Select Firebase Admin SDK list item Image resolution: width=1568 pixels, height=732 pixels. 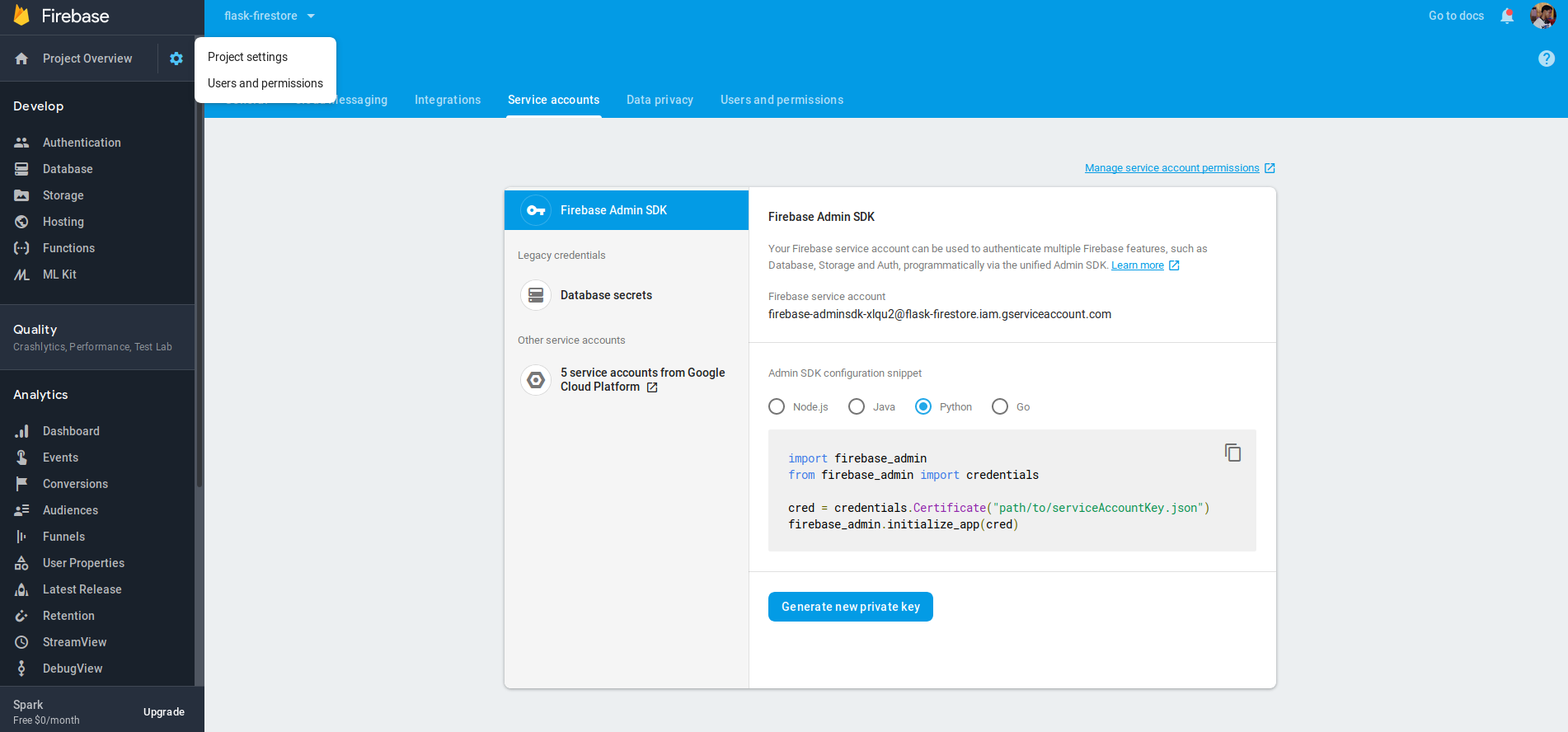[627, 210]
